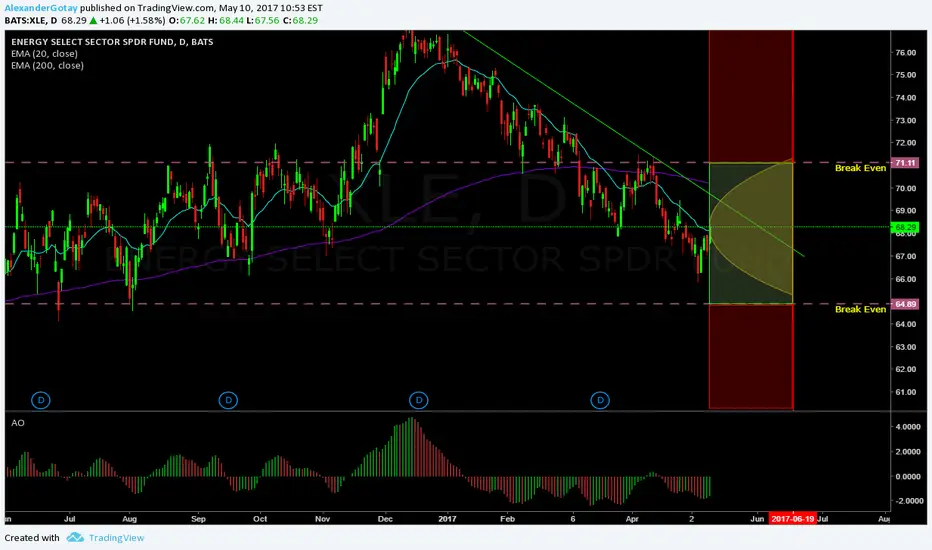Click the Apr label on time axis
This screenshot has width=932, height=550.
click(632, 518)
